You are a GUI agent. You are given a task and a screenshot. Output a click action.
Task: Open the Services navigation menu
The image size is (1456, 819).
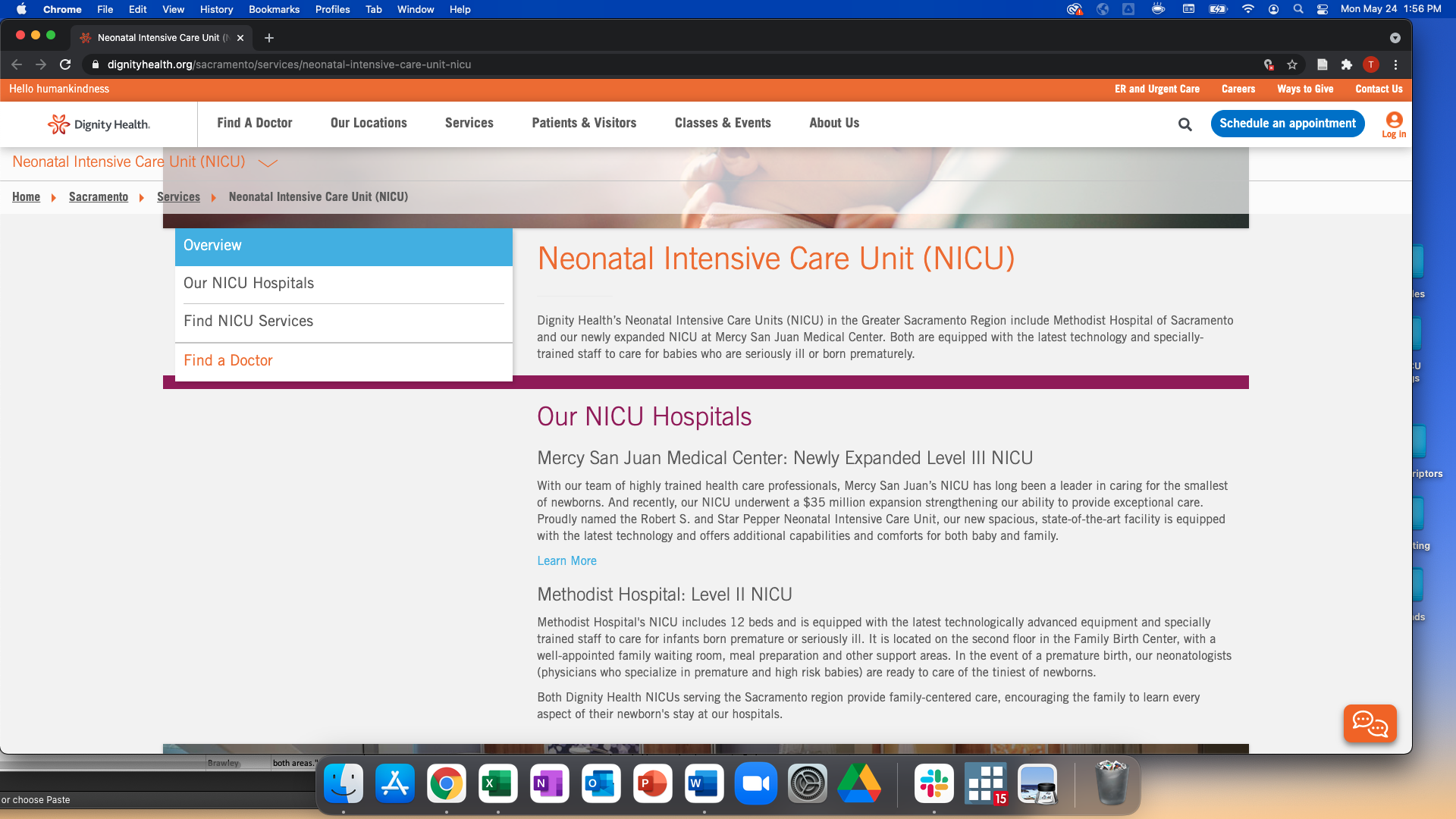[469, 123]
